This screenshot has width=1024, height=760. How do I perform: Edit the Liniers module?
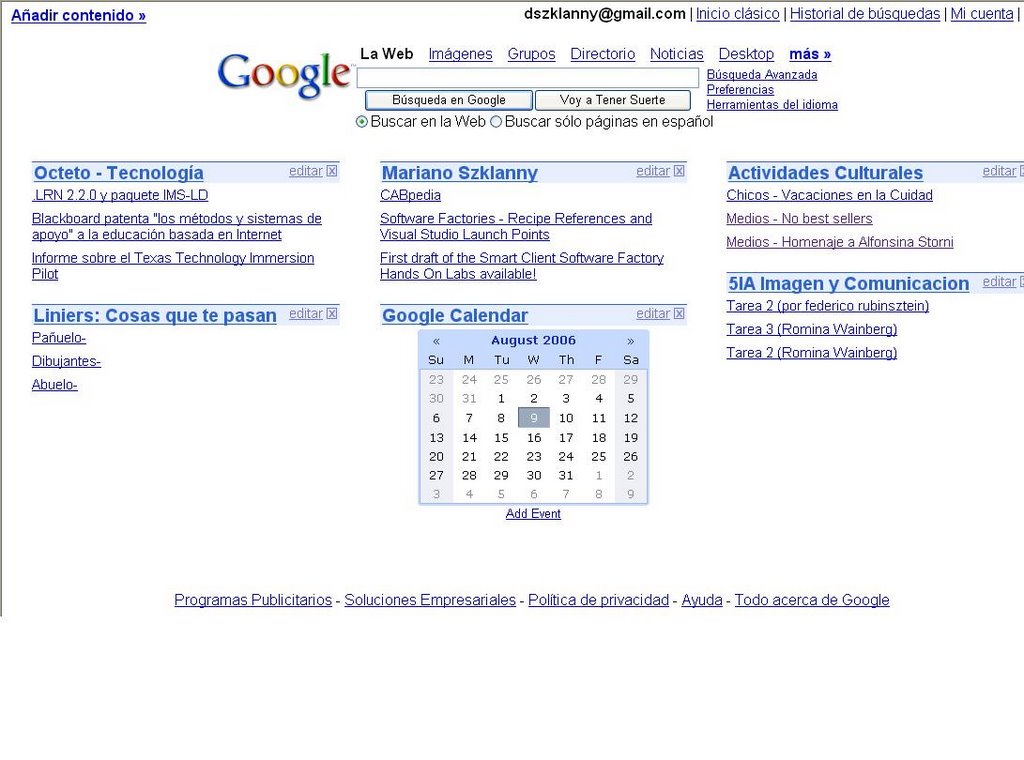306,314
